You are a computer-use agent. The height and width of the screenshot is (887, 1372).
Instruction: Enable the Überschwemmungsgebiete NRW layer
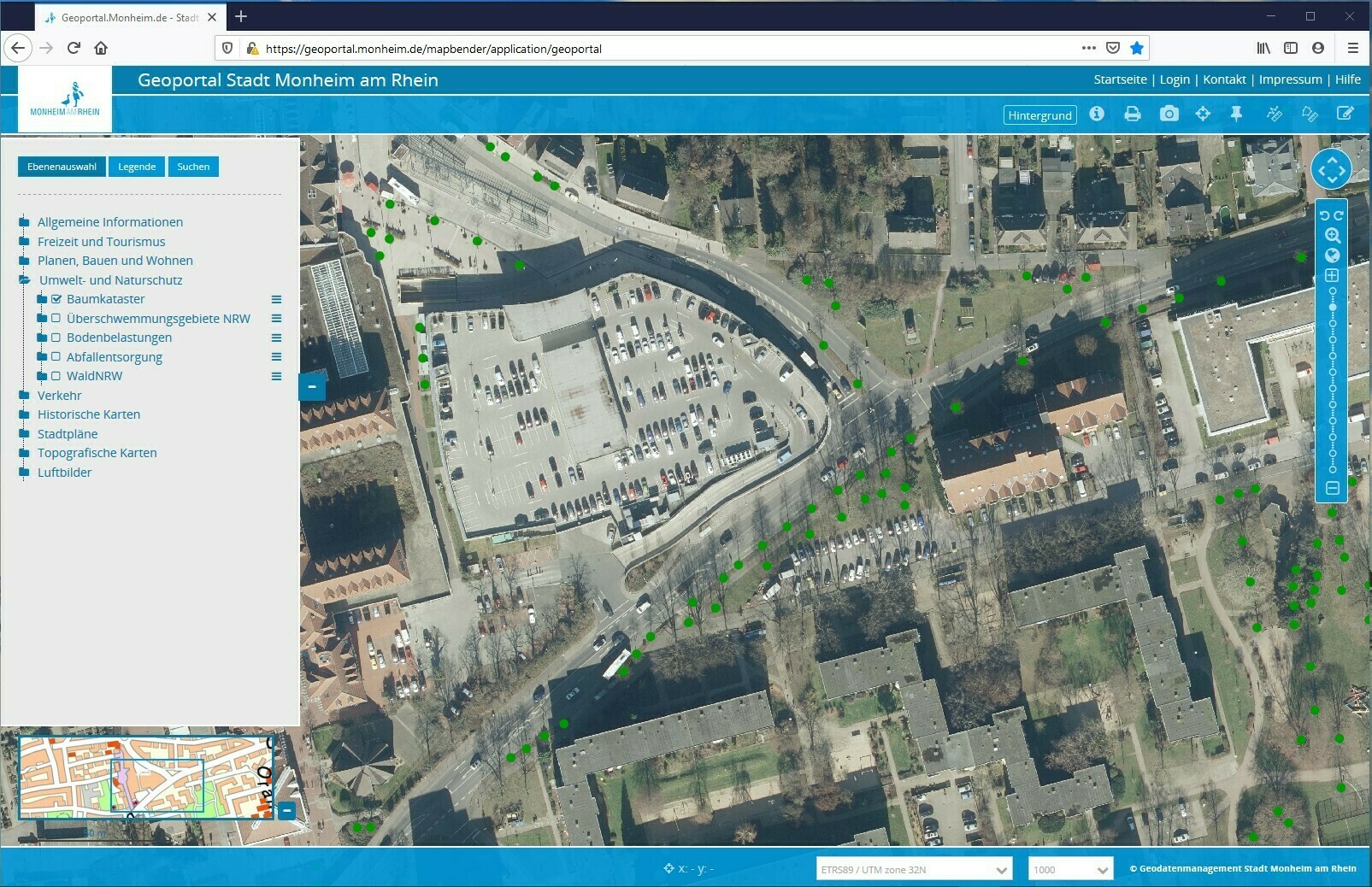(x=56, y=318)
